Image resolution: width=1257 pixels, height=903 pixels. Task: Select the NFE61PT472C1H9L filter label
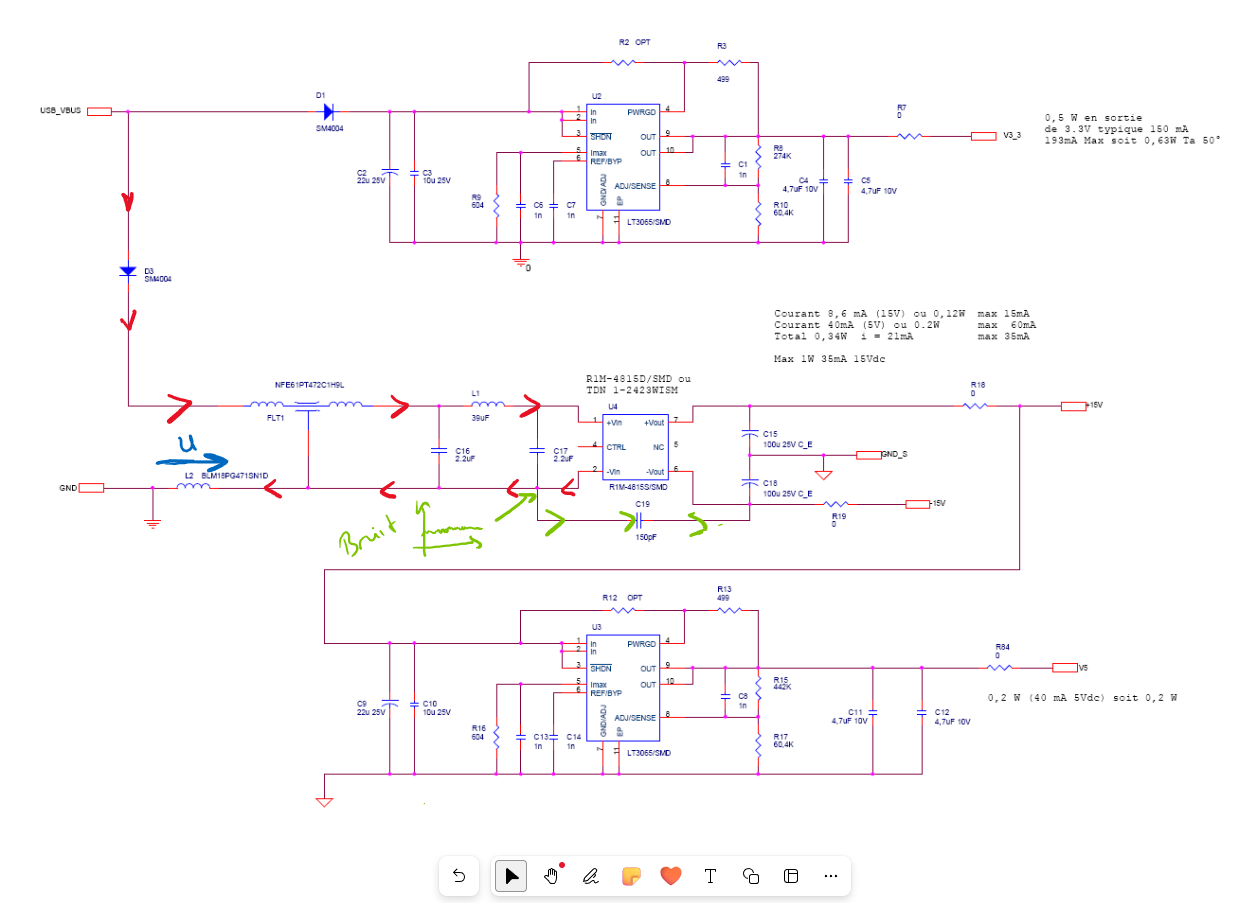(309, 385)
